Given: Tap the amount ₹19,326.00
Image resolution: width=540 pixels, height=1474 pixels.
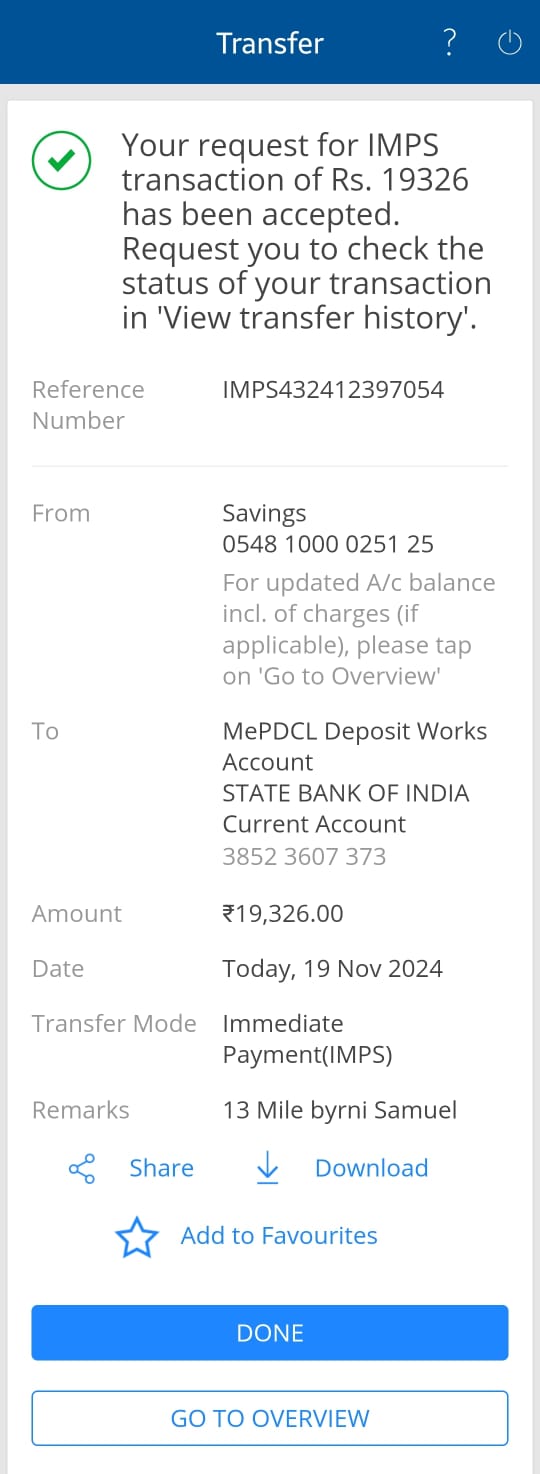Looking at the screenshot, I should click(x=283, y=913).
